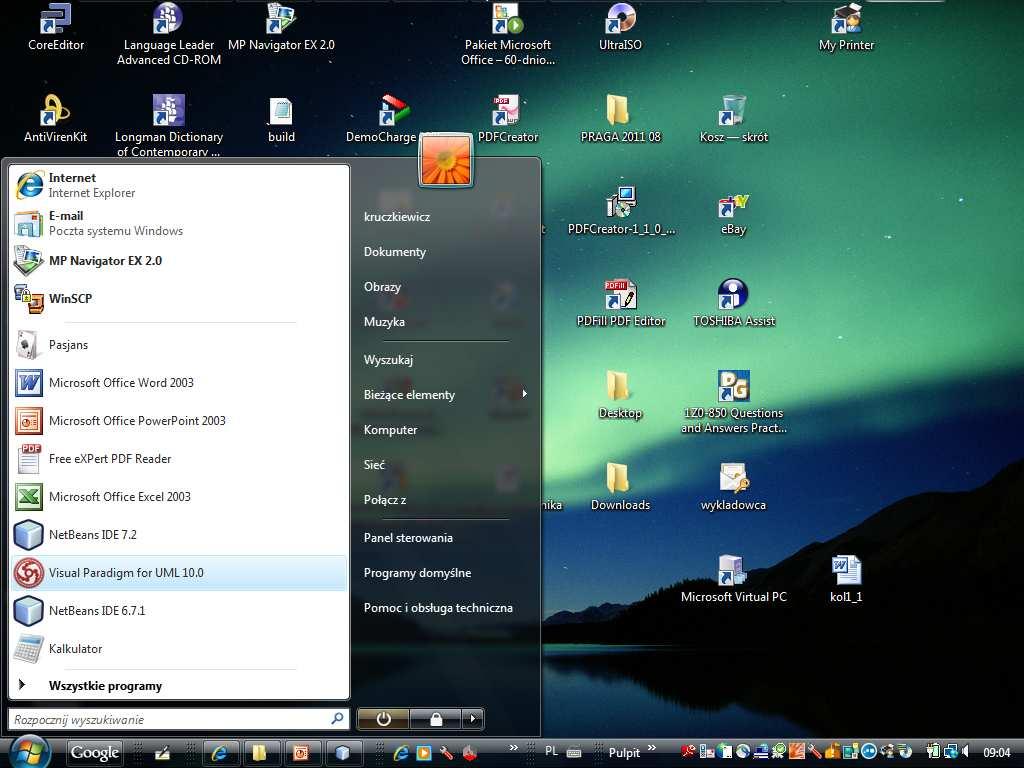This screenshot has height=768, width=1024.
Task: Open Pasjans from the Start menu
Action: (x=180, y=345)
